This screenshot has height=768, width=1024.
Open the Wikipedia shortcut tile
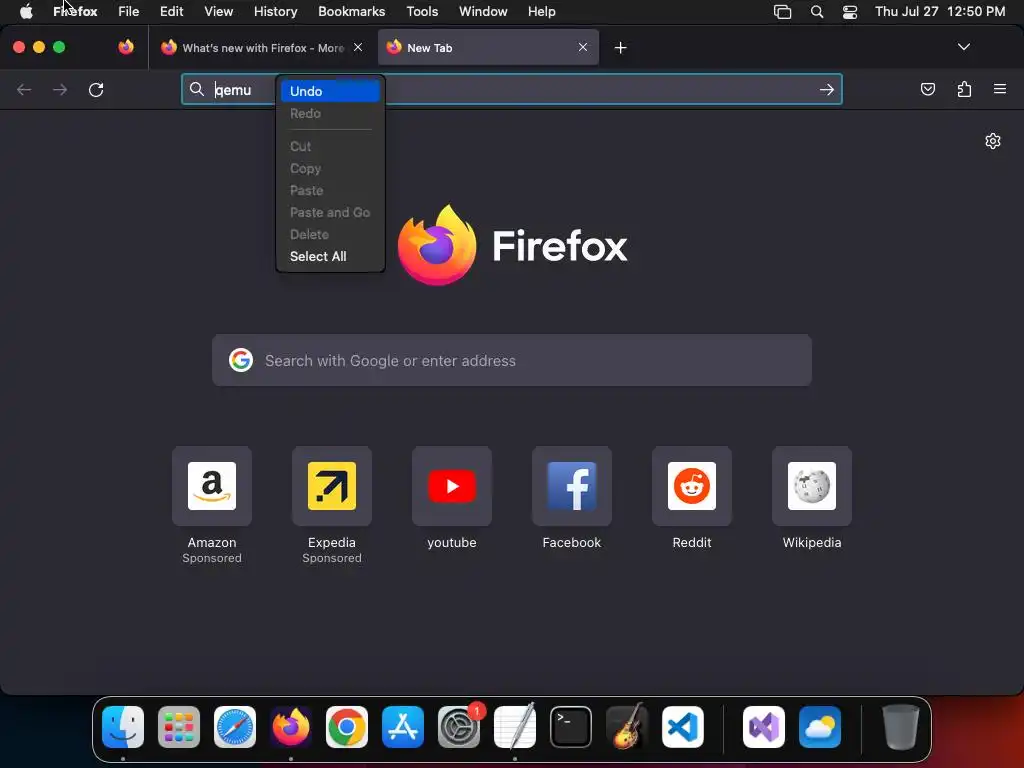point(812,486)
